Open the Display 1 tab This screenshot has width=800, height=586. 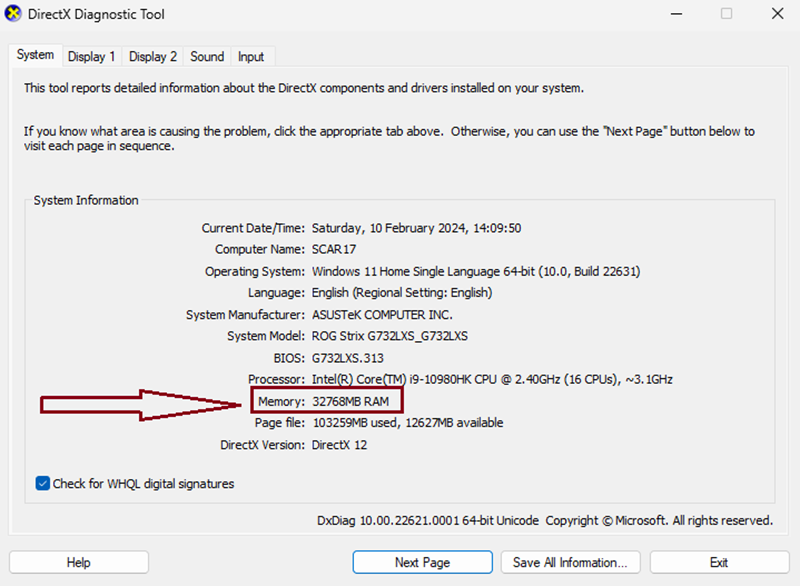click(92, 57)
